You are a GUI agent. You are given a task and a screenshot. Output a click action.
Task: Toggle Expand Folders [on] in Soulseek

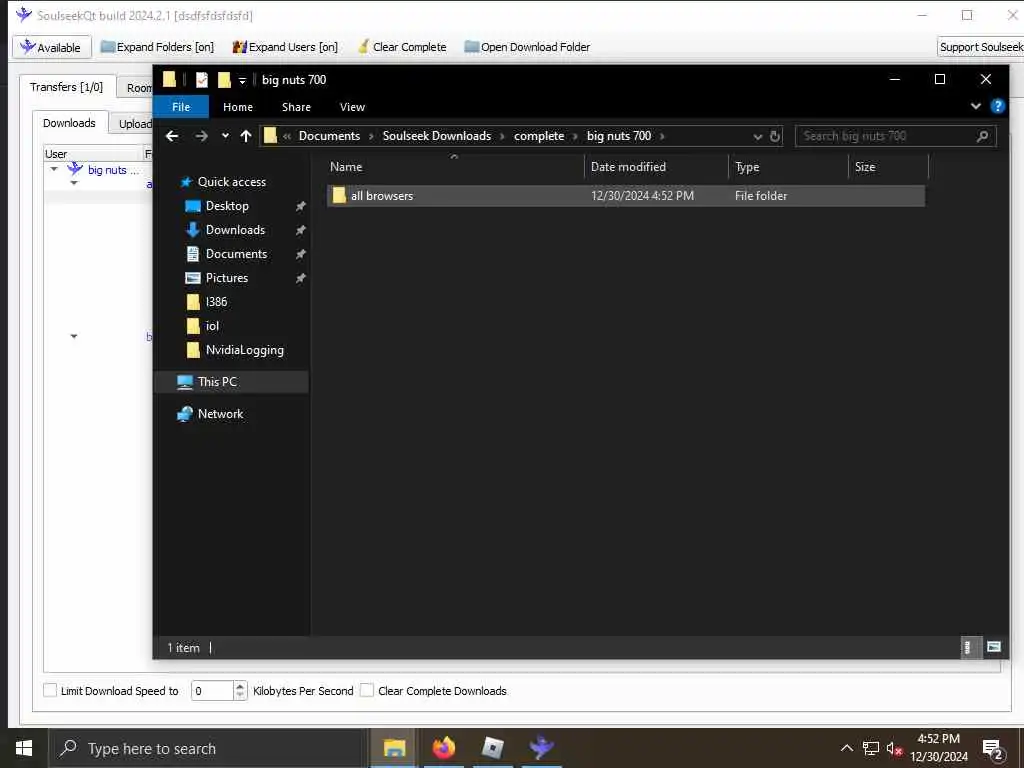click(x=157, y=47)
